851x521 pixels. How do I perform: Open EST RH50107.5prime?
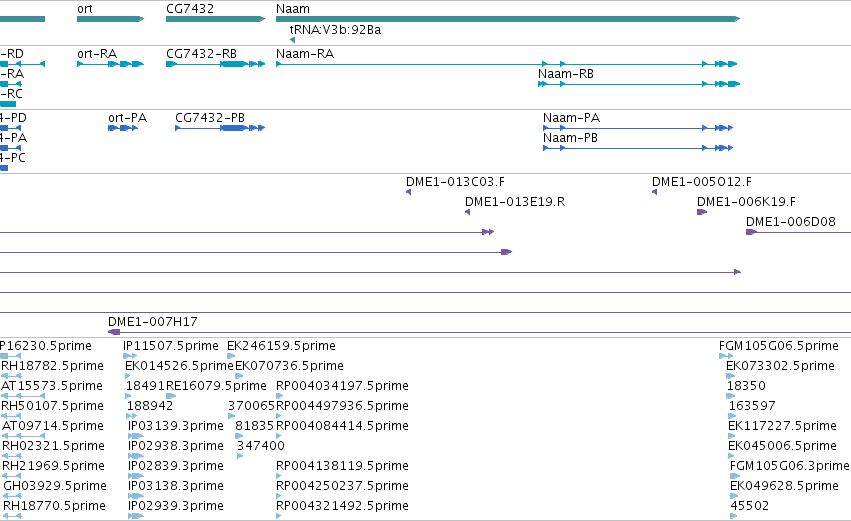point(52,406)
